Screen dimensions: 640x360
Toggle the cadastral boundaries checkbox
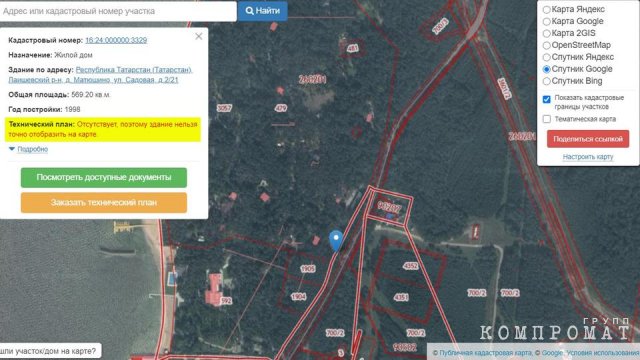547,99
